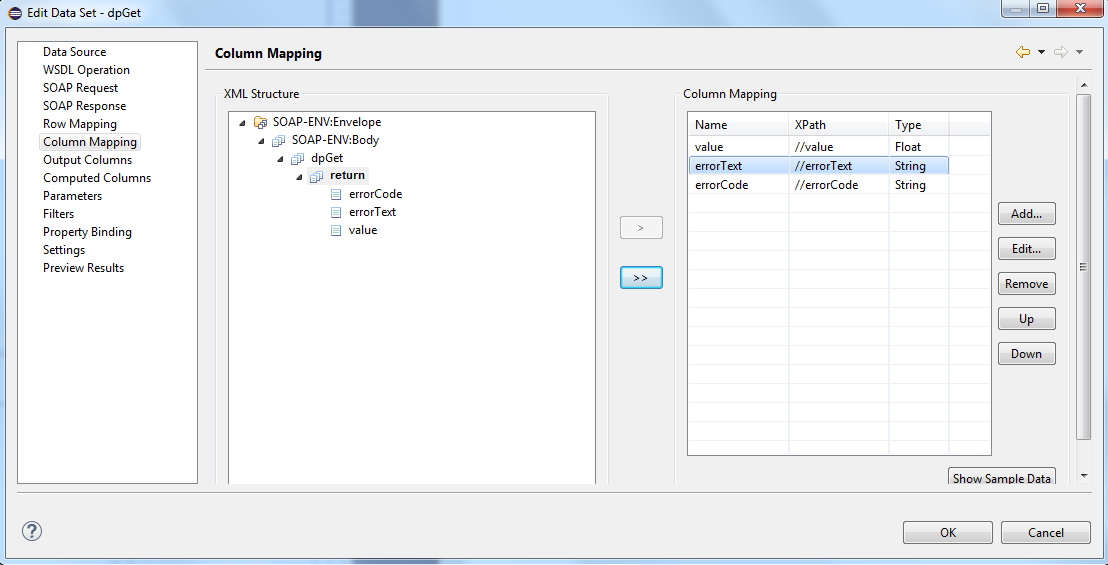The height and width of the screenshot is (565, 1108).
Task: Open the back history dropdown arrow
Action: tap(1041, 52)
